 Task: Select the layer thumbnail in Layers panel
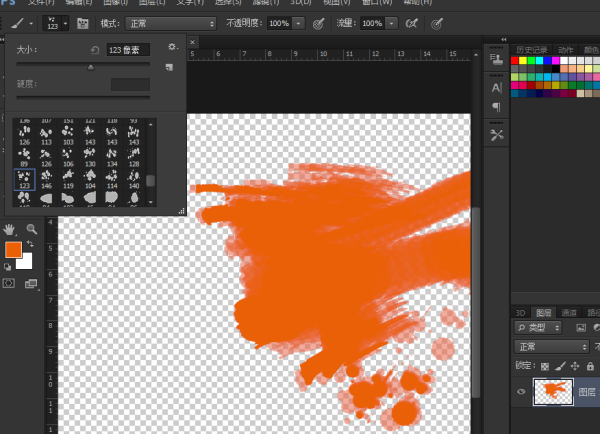(x=553, y=392)
